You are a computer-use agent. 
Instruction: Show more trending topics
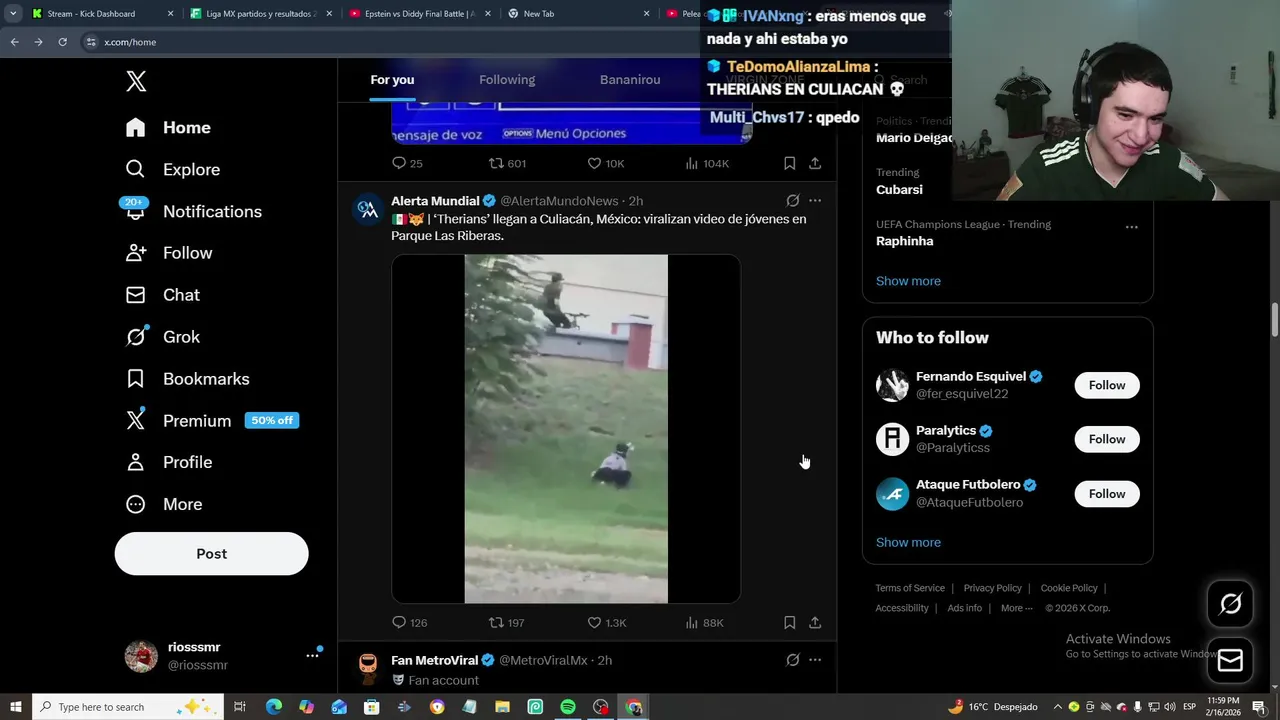[x=908, y=281]
